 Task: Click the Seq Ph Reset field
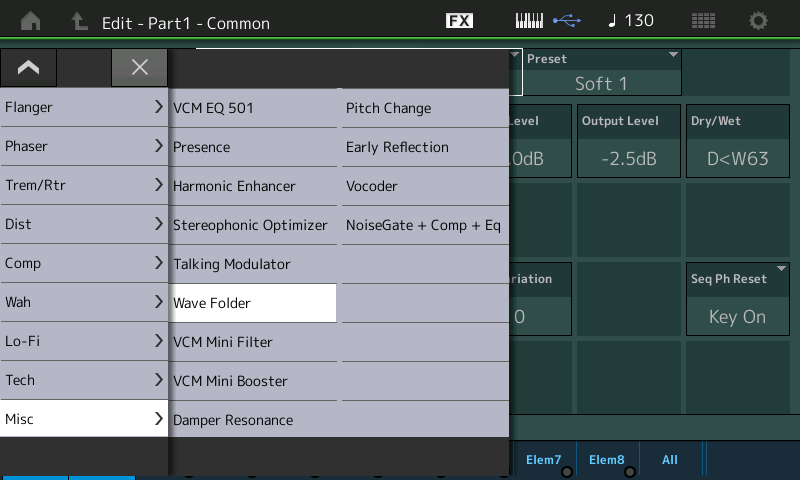coord(737,302)
